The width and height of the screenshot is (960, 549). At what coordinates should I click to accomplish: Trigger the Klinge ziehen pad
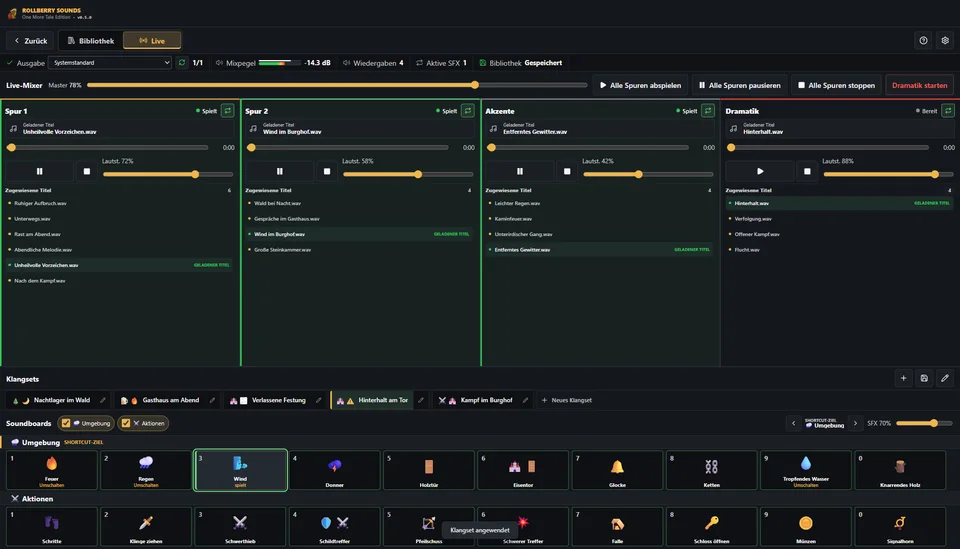click(146, 526)
